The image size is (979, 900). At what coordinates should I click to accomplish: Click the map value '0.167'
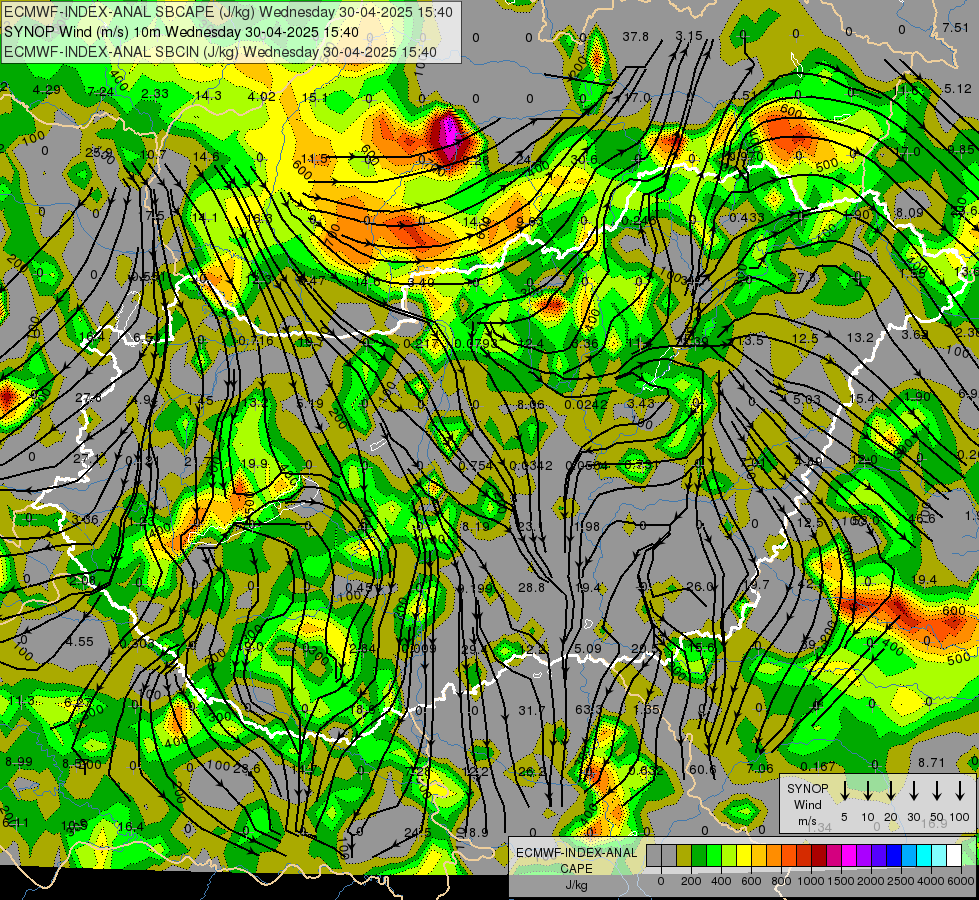(x=818, y=766)
